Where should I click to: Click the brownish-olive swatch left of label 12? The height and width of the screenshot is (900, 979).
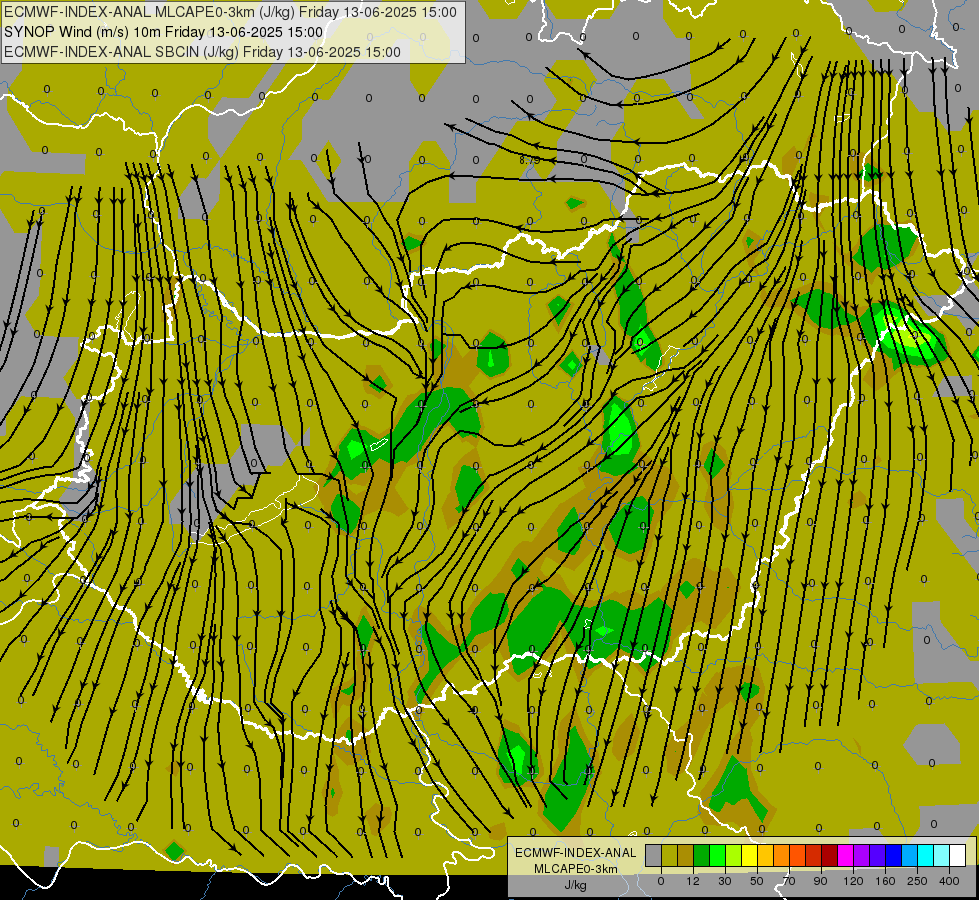pyautogui.click(x=686, y=855)
